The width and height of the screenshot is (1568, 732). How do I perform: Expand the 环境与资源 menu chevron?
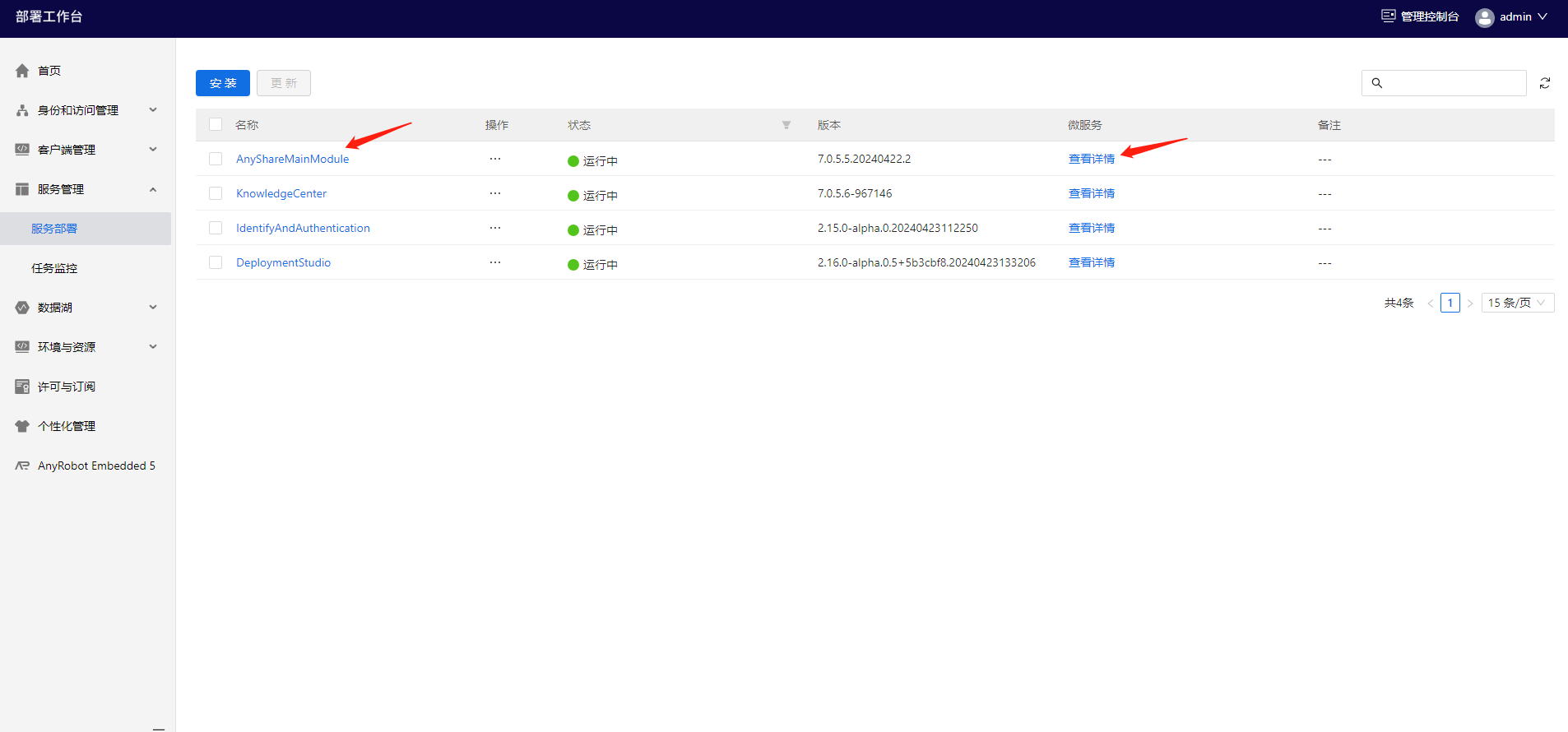coord(153,346)
